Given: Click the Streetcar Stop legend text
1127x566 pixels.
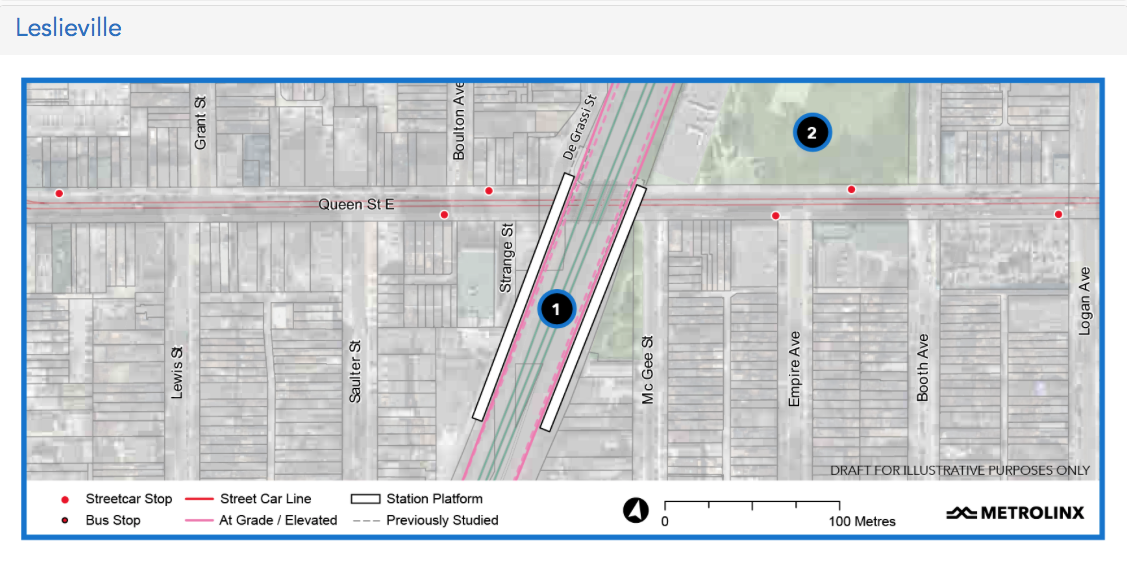Looking at the screenshot, I should tap(129, 499).
